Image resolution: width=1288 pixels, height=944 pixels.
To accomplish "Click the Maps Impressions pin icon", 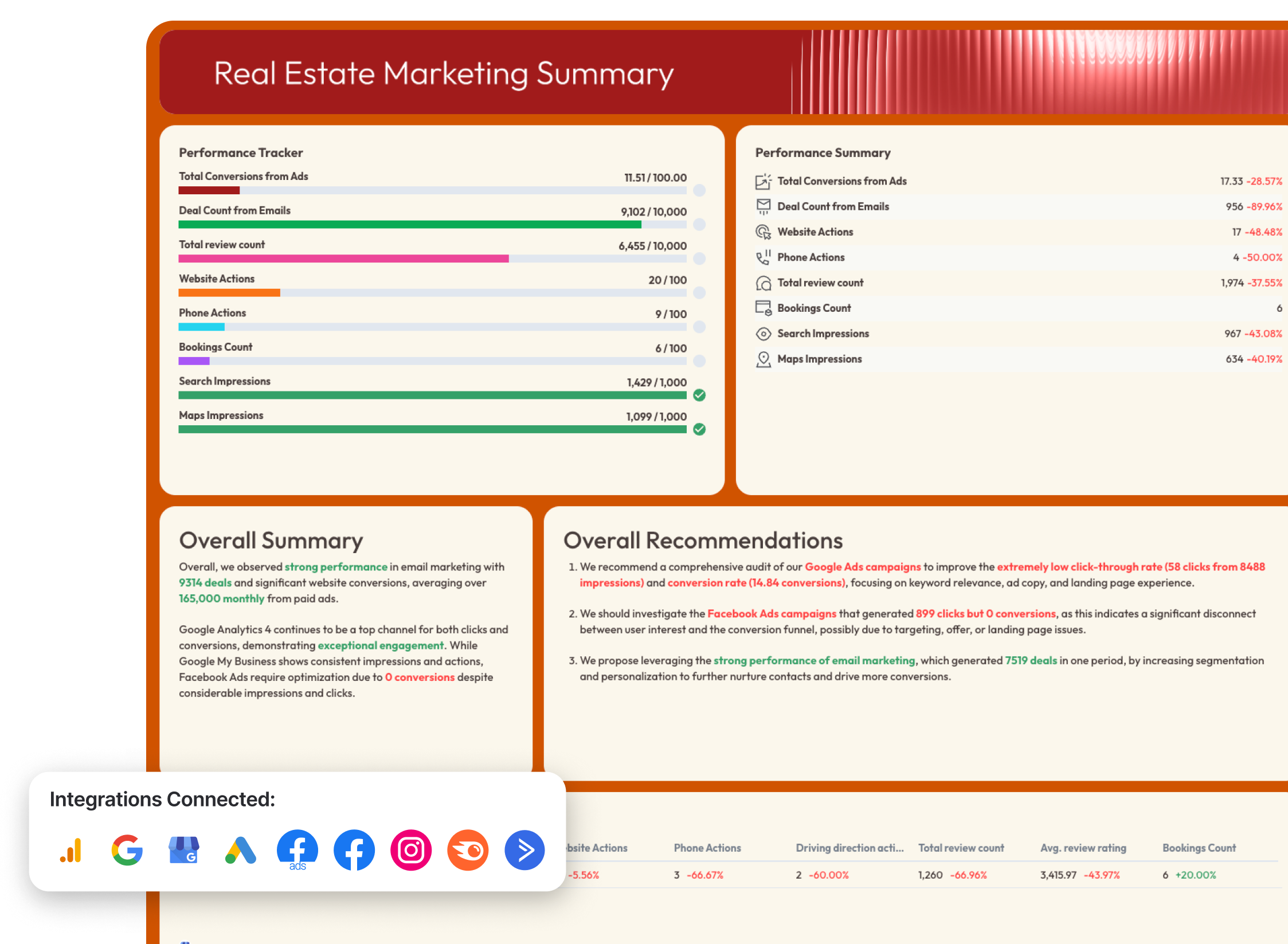I will pyautogui.click(x=763, y=359).
